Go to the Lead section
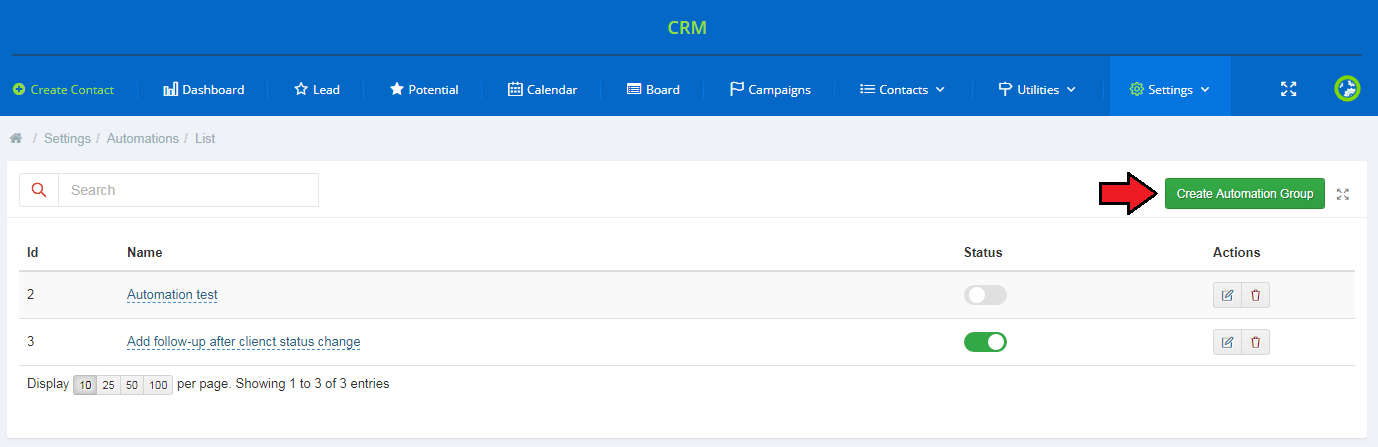 pos(317,89)
